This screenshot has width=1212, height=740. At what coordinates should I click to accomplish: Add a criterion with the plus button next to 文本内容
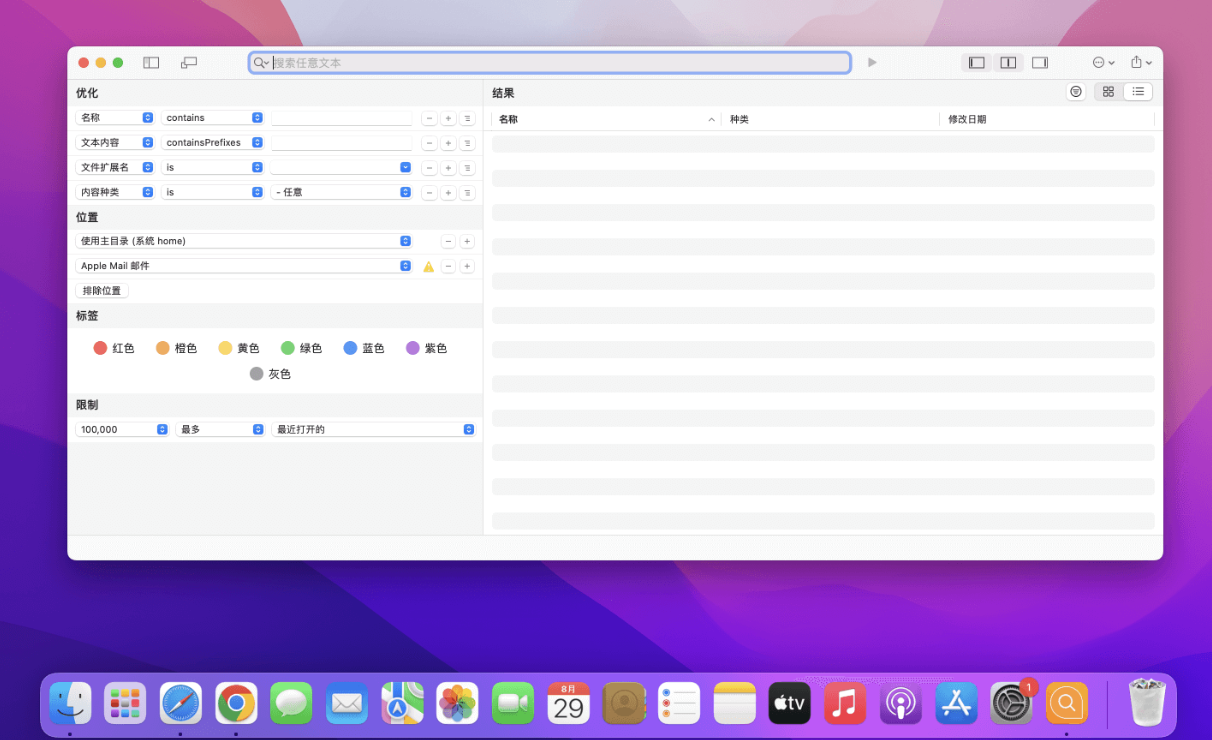click(x=448, y=142)
